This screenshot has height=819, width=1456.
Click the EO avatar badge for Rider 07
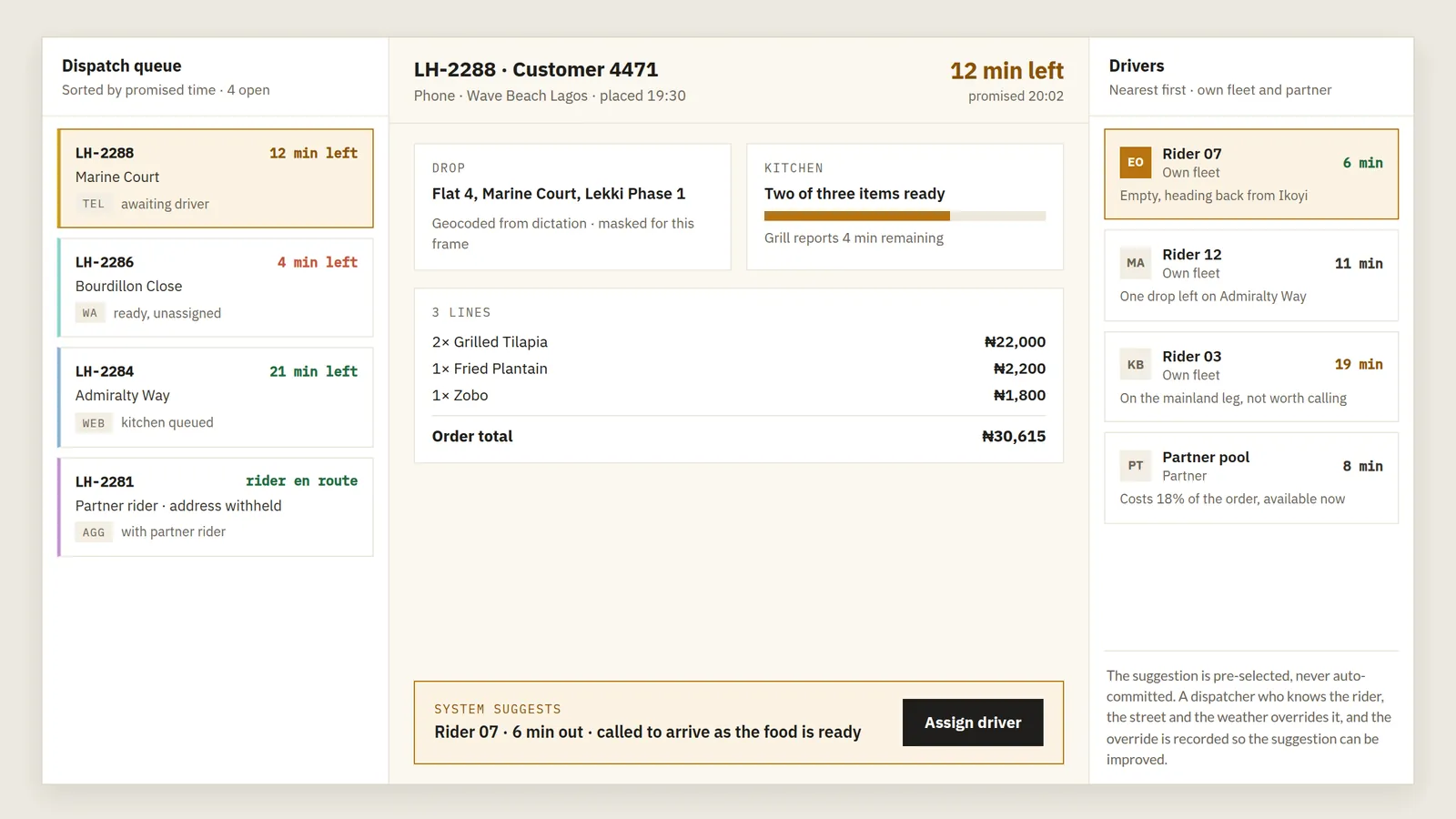[1136, 162]
